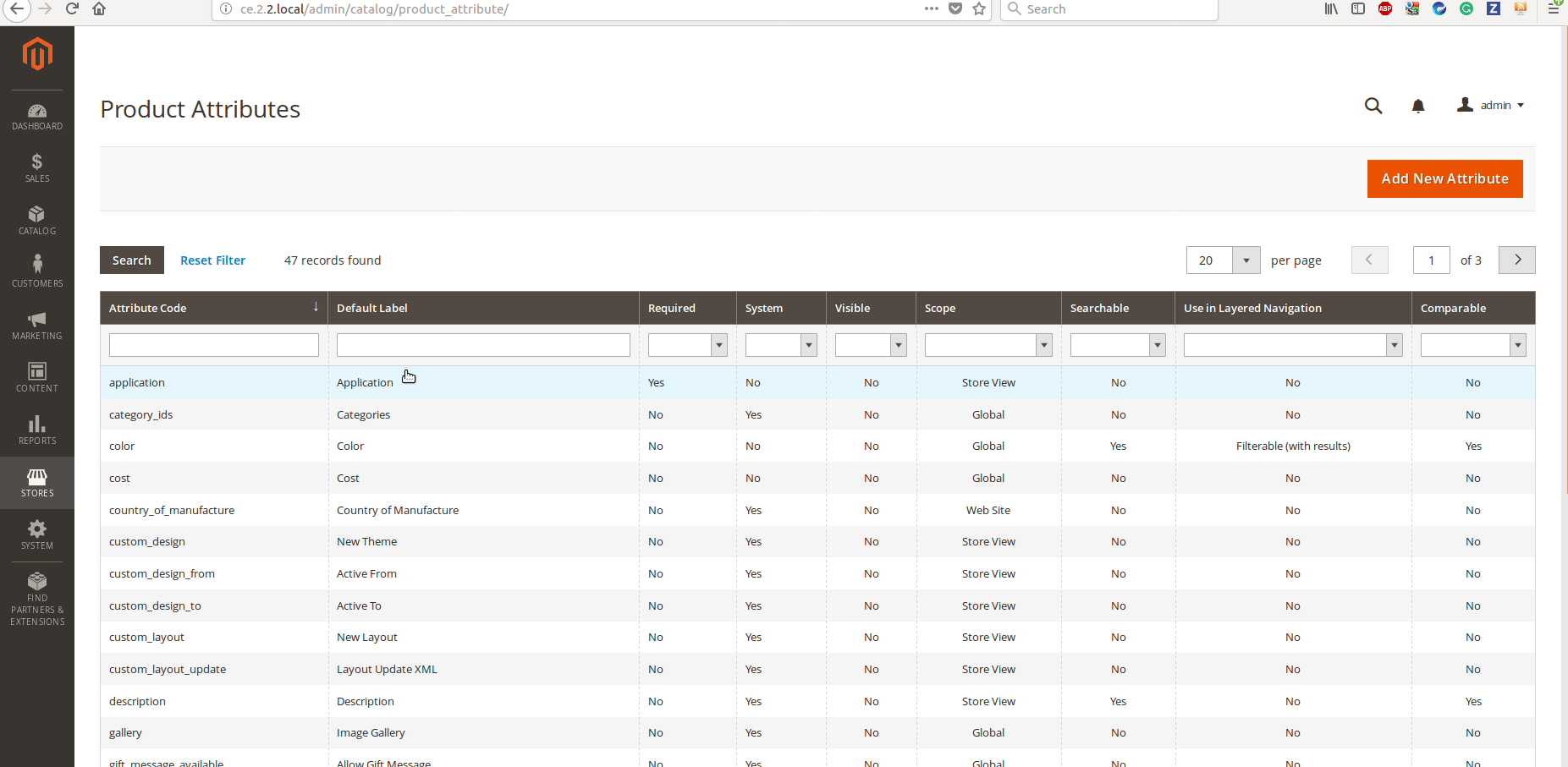Open the per-page count dropdown showing 20
Viewport: 1568px width, 767px height.
pyautogui.click(x=1245, y=260)
